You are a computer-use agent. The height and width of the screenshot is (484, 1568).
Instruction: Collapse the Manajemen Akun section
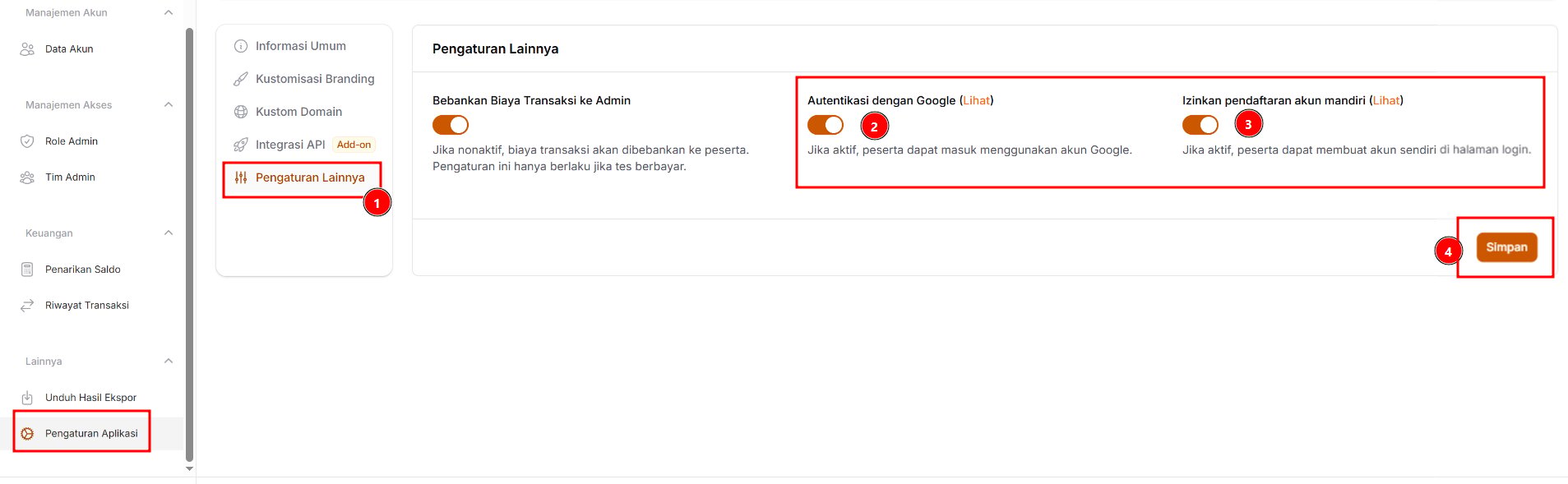tap(169, 12)
